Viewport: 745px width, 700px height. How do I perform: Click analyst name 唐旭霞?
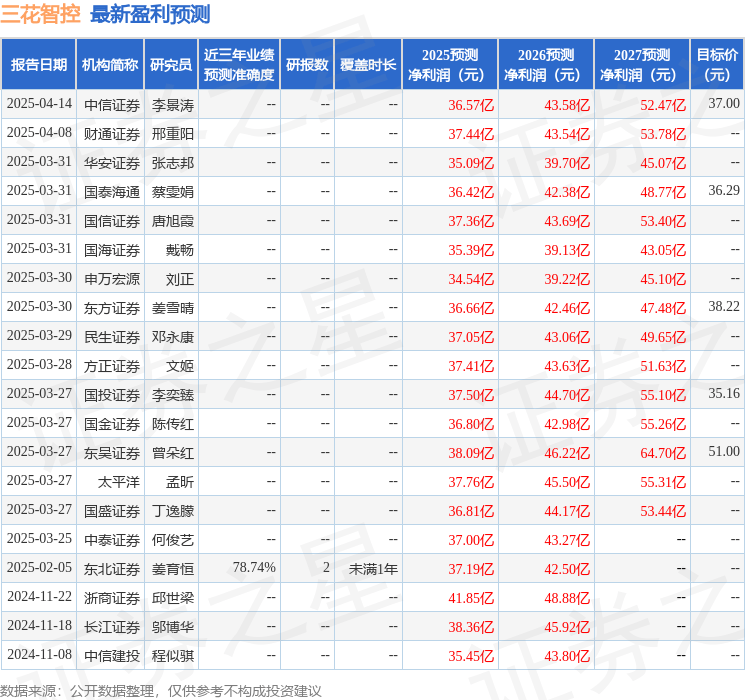[173, 221]
